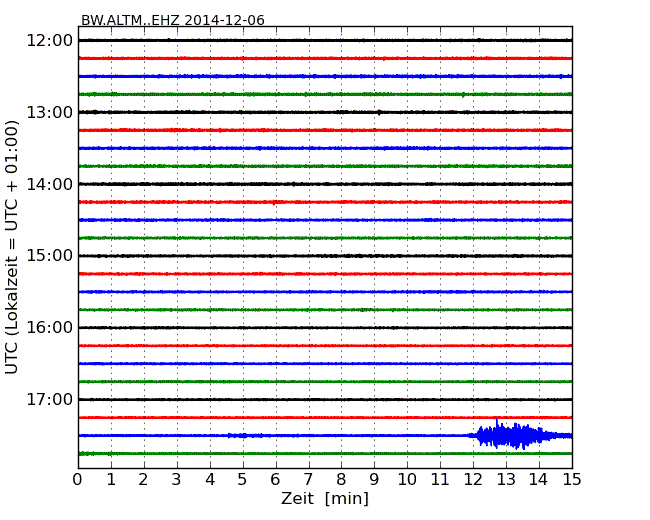Click x-axis tick label 13
The height and width of the screenshot is (520, 650).
coord(506,480)
